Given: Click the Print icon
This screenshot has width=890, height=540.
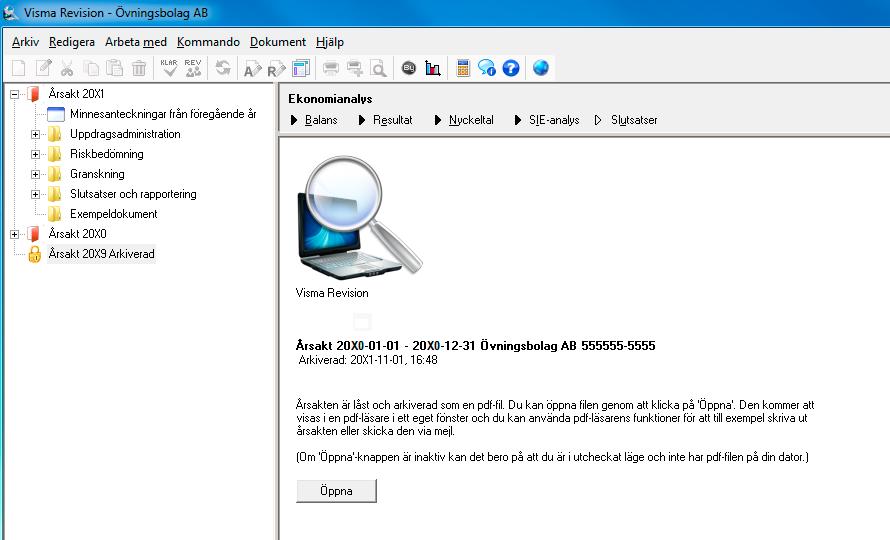Looking at the screenshot, I should (331, 69).
